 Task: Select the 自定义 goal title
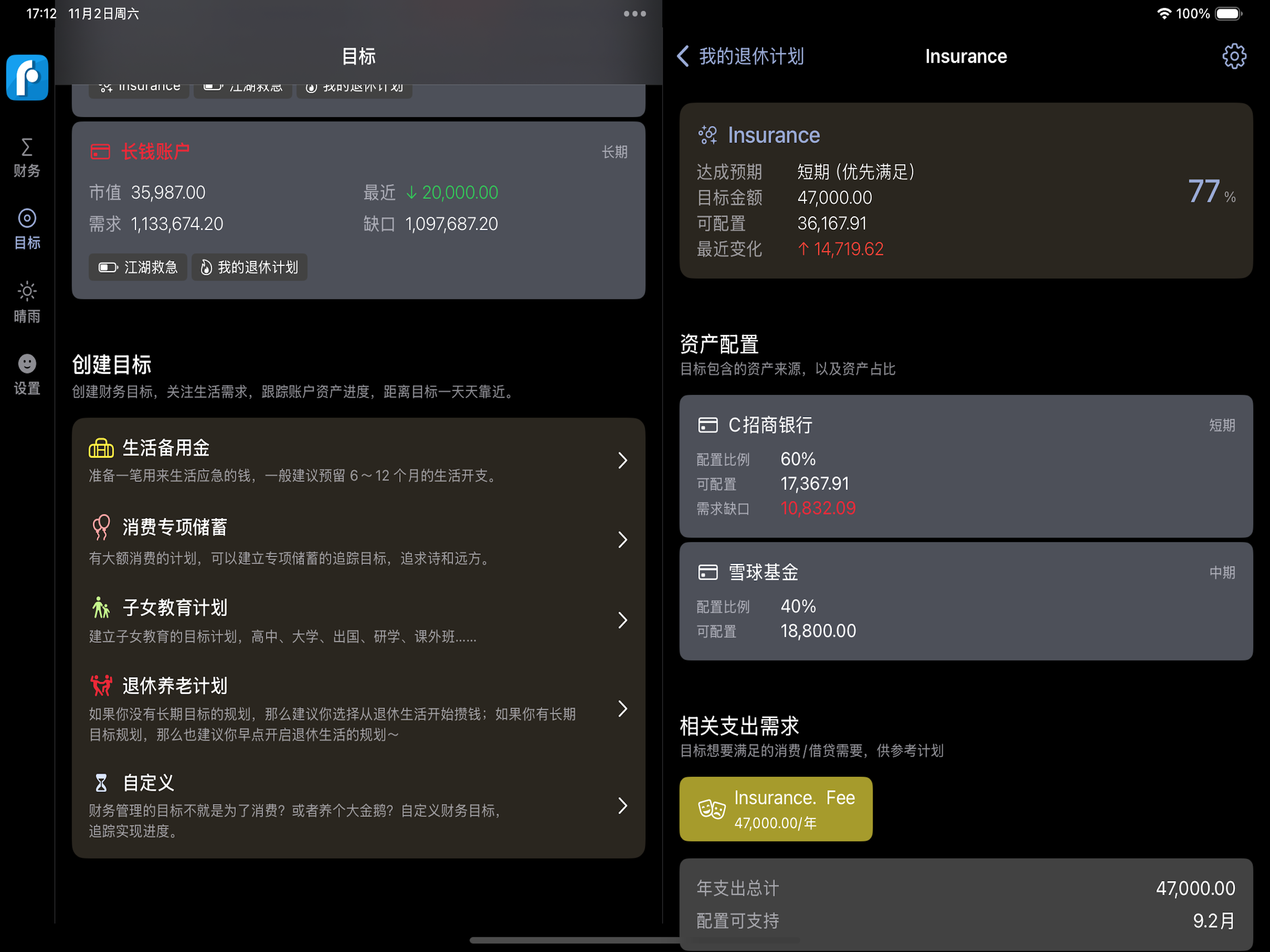pos(148,783)
